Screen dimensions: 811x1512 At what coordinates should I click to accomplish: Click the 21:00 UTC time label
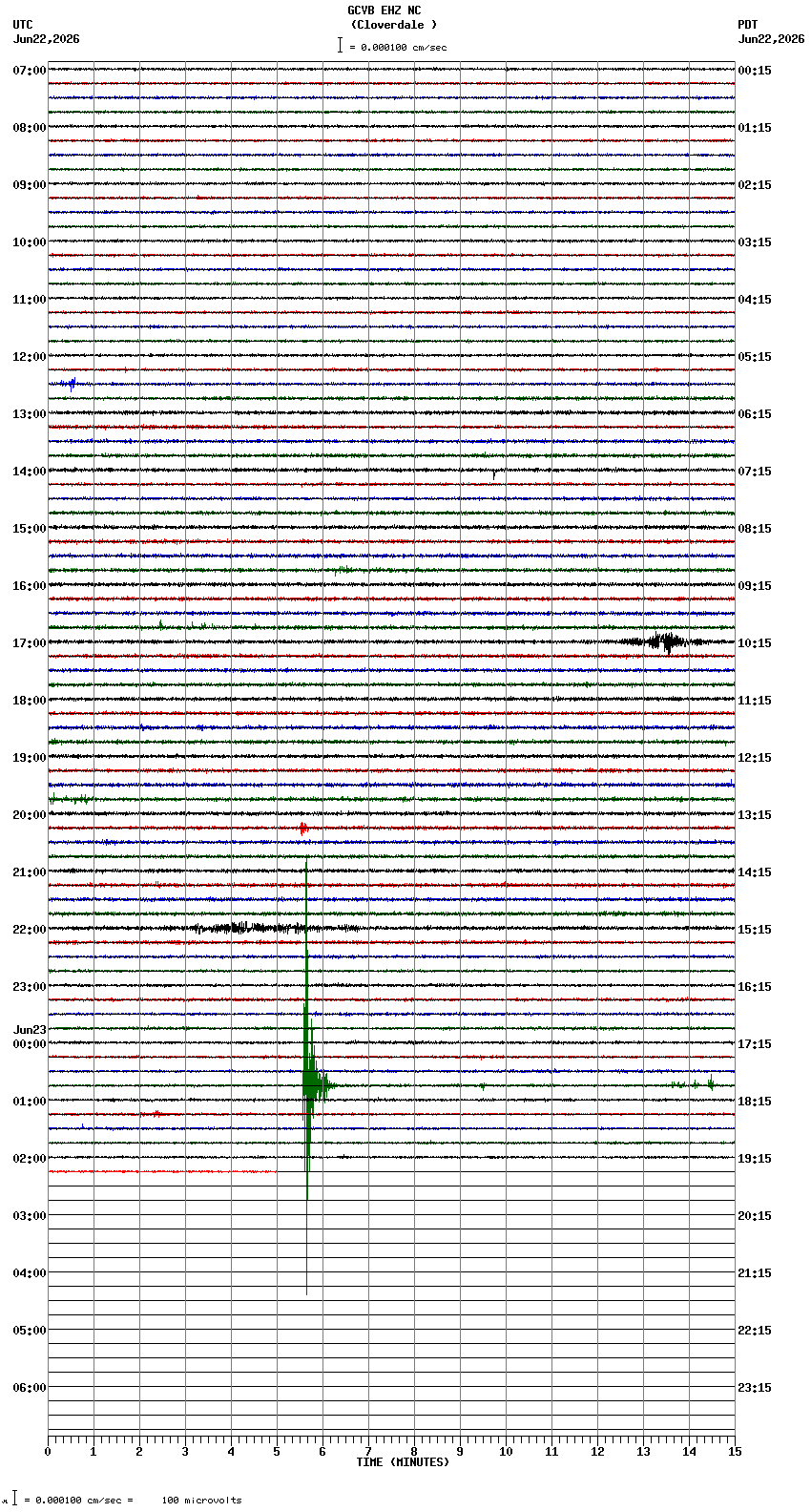click(30, 872)
